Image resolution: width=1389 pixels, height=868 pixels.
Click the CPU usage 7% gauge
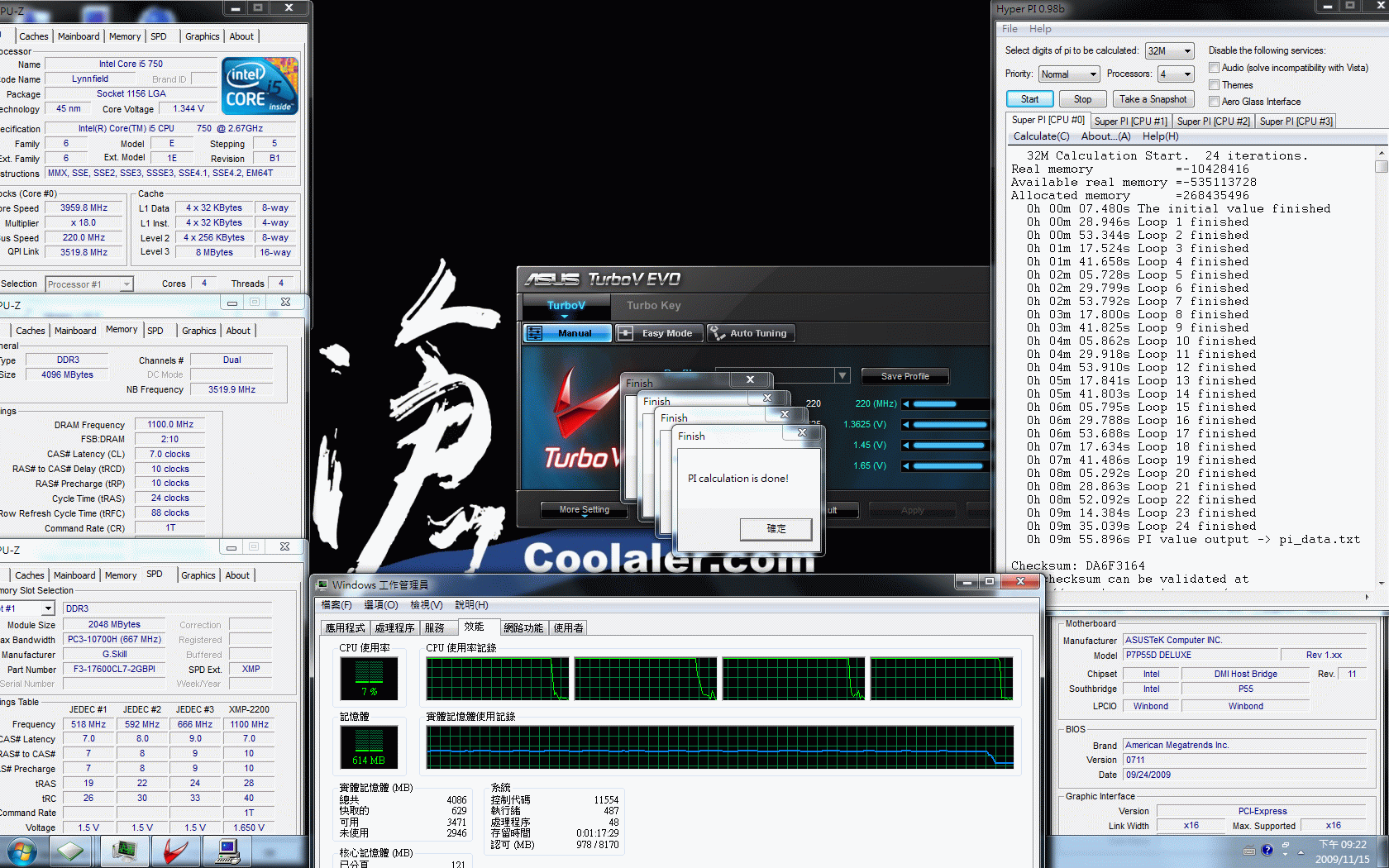(369, 679)
